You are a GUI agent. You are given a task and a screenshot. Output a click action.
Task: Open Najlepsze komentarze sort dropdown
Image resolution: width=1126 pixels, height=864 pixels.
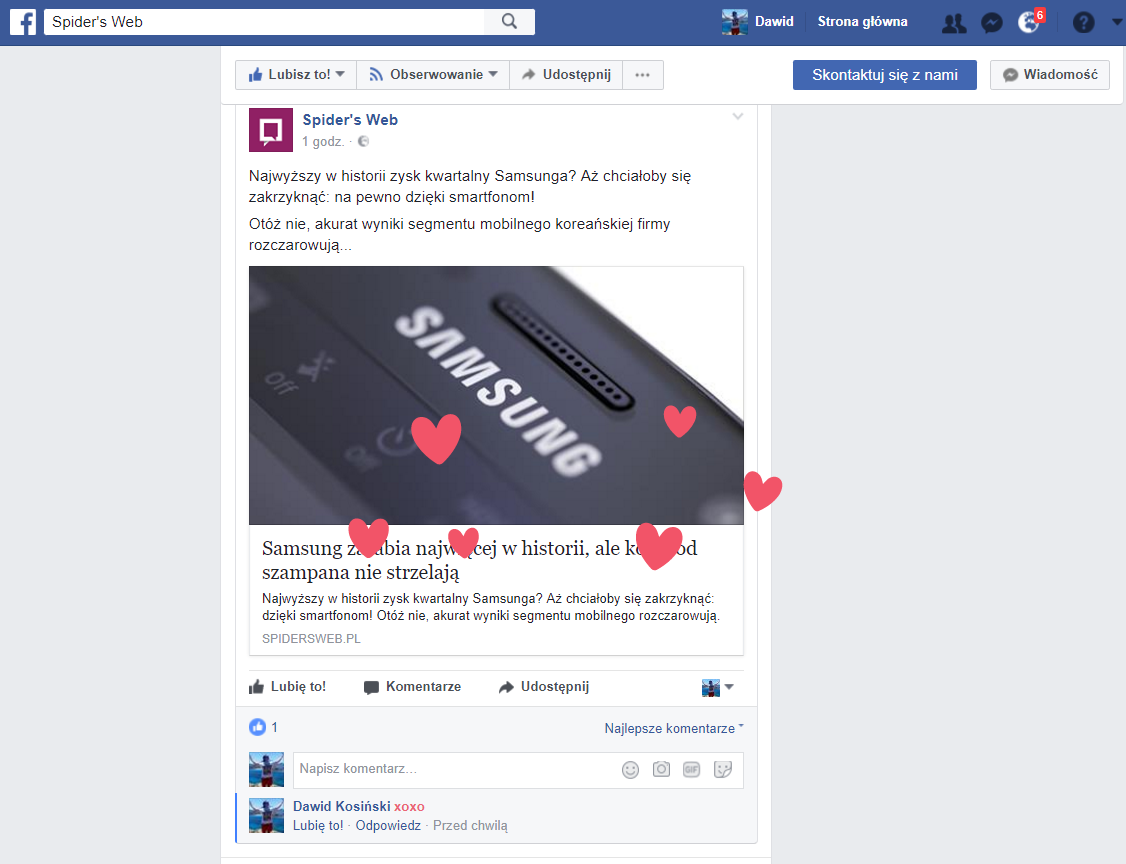[674, 728]
